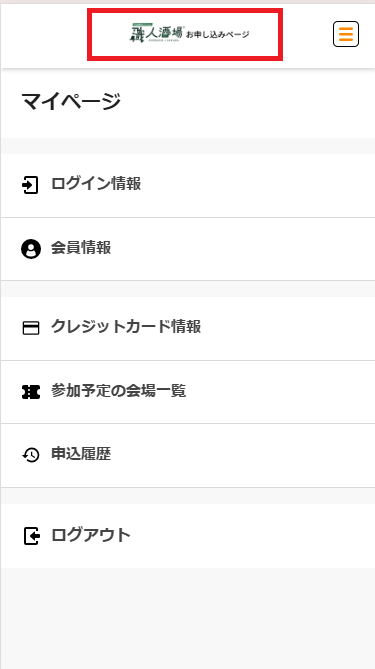The height and width of the screenshot is (669, 375).
Task: Click the person avatar icon for 会員情報
Action: [31, 249]
